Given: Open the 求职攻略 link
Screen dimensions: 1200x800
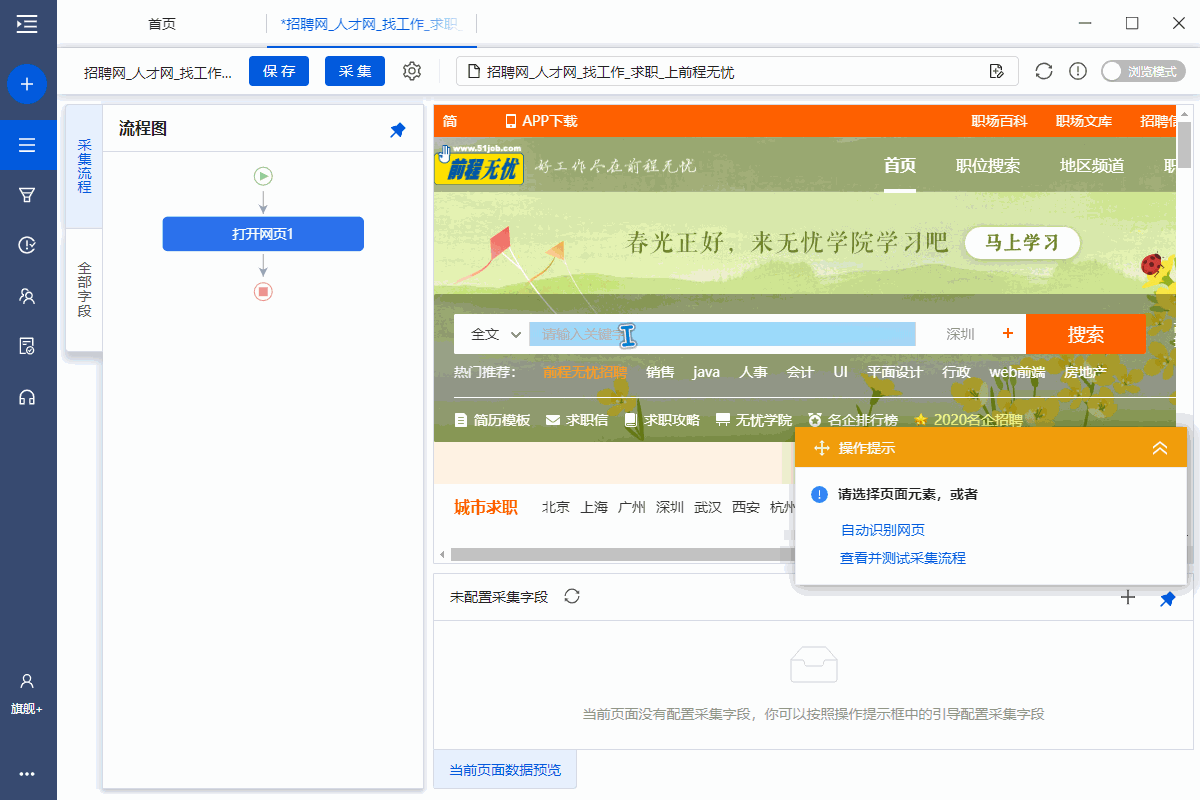Looking at the screenshot, I should pos(662,420).
